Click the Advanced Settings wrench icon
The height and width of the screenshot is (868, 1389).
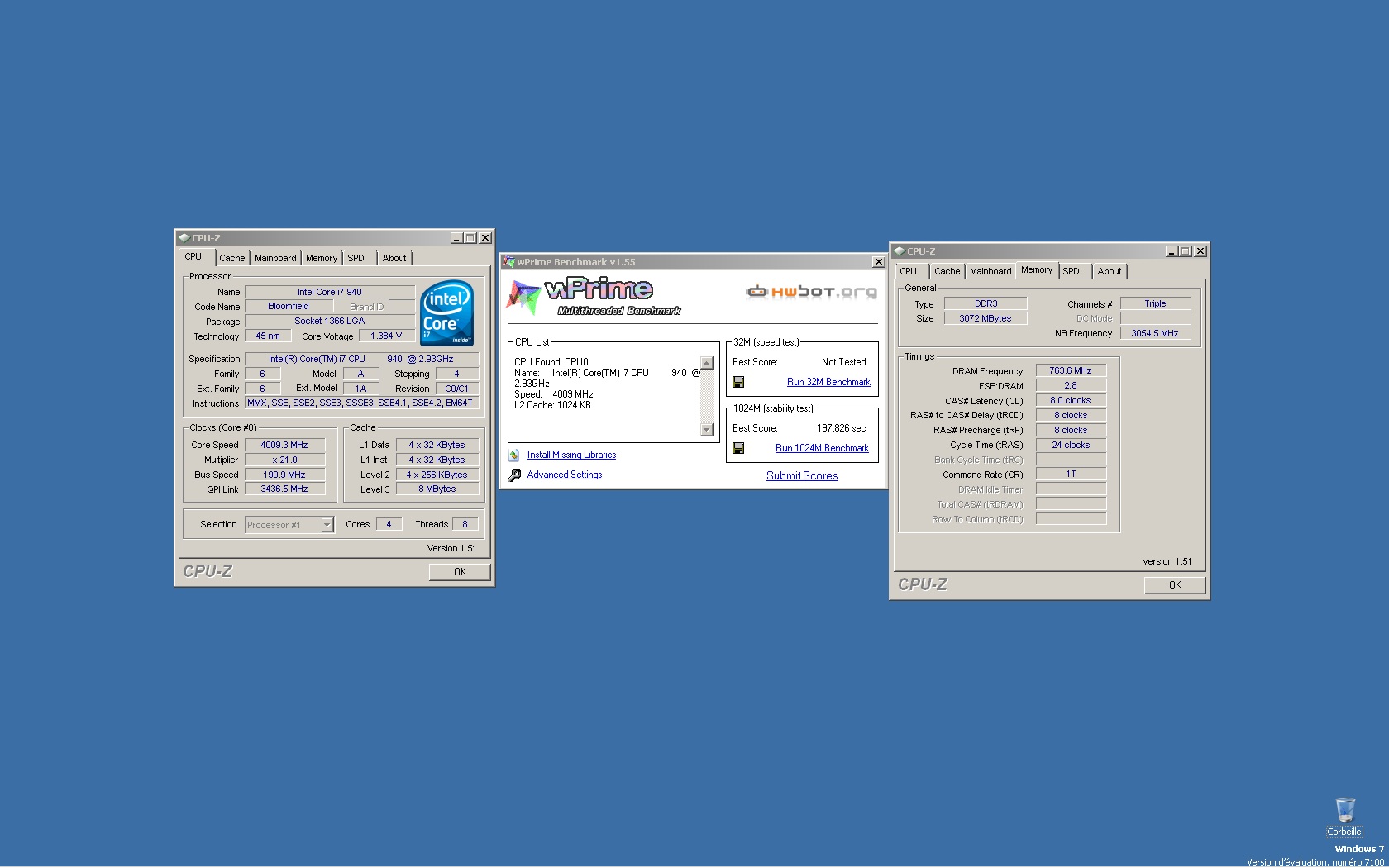pyautogui.click(x=514, y=475)
